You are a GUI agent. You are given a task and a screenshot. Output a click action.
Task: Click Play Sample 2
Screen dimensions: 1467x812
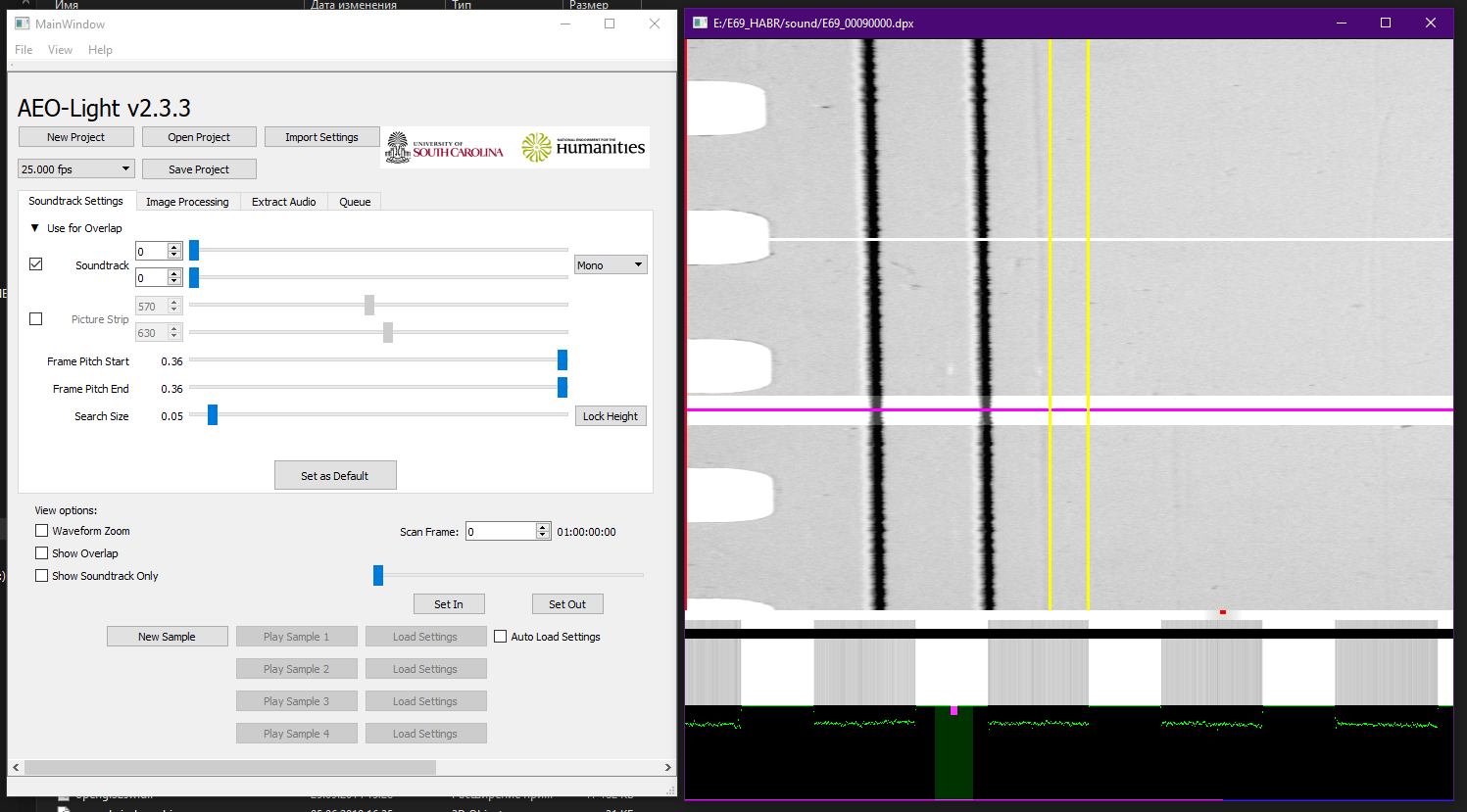click(x=296, y=669)
